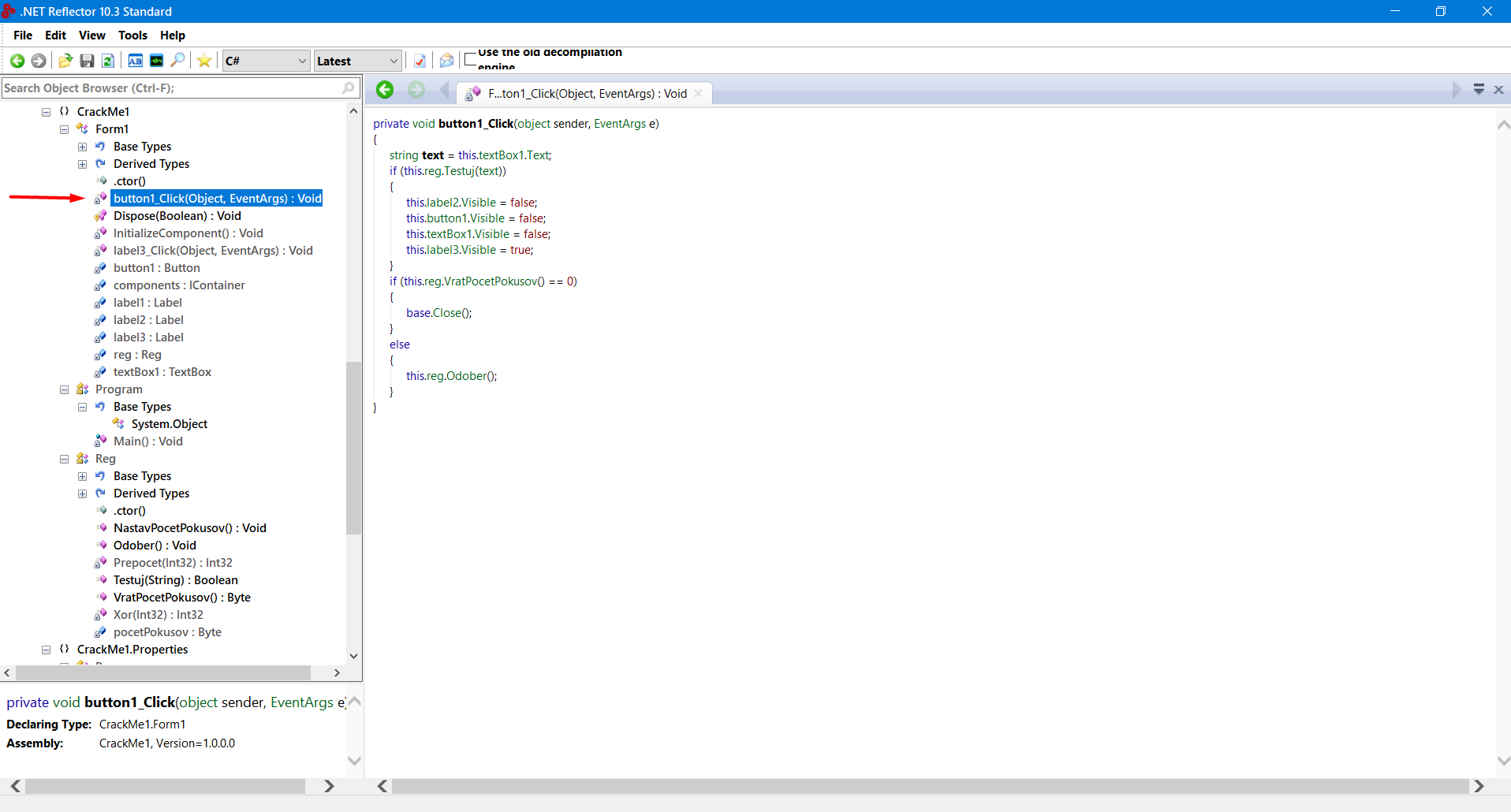
Task: Close the decompiler pane with X icon
Action: (x=1499, y=90)
